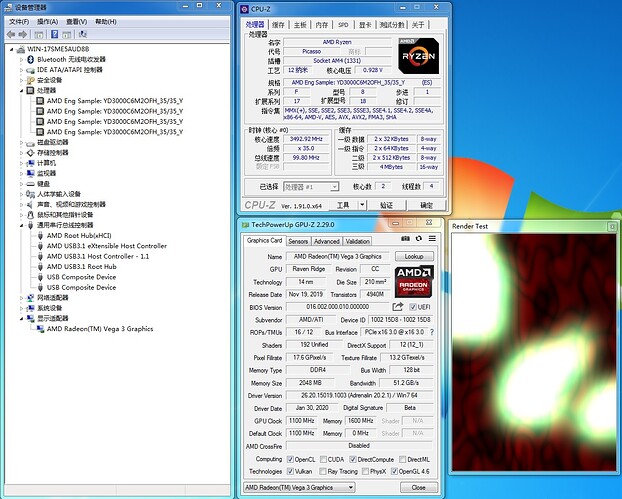Click the Bus Interface question mark icon
622x499 pixels.
432,332
